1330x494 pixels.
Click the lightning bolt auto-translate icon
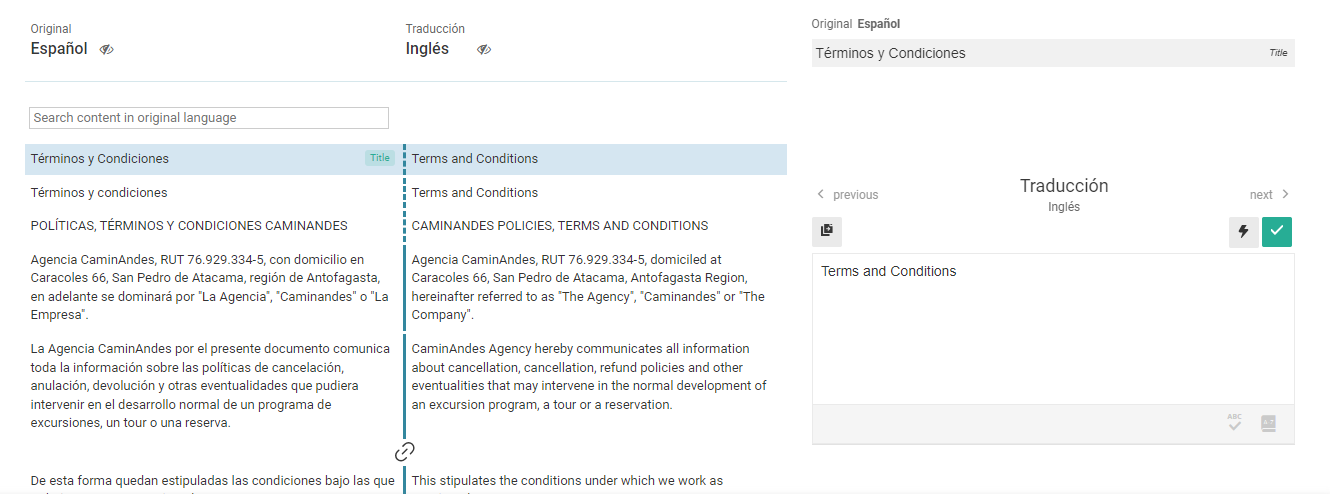1243,232
